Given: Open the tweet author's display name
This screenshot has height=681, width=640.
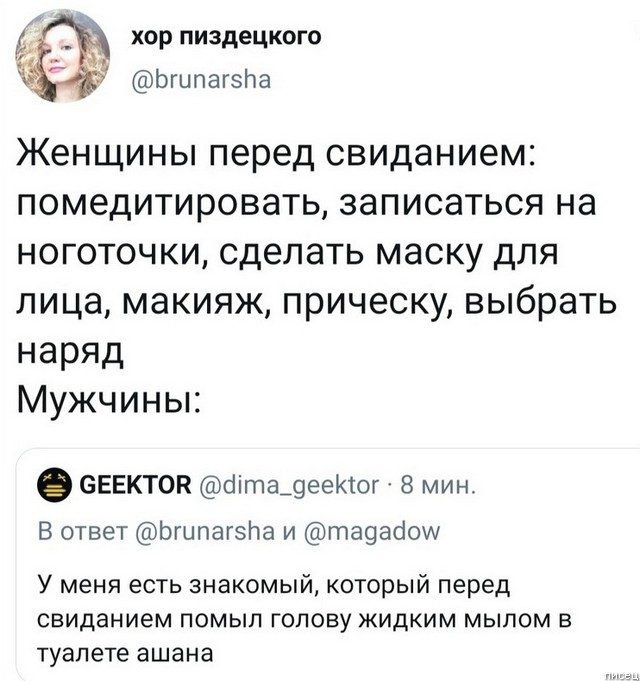Looking at the screenshot, I should click(x=213, y=38).
